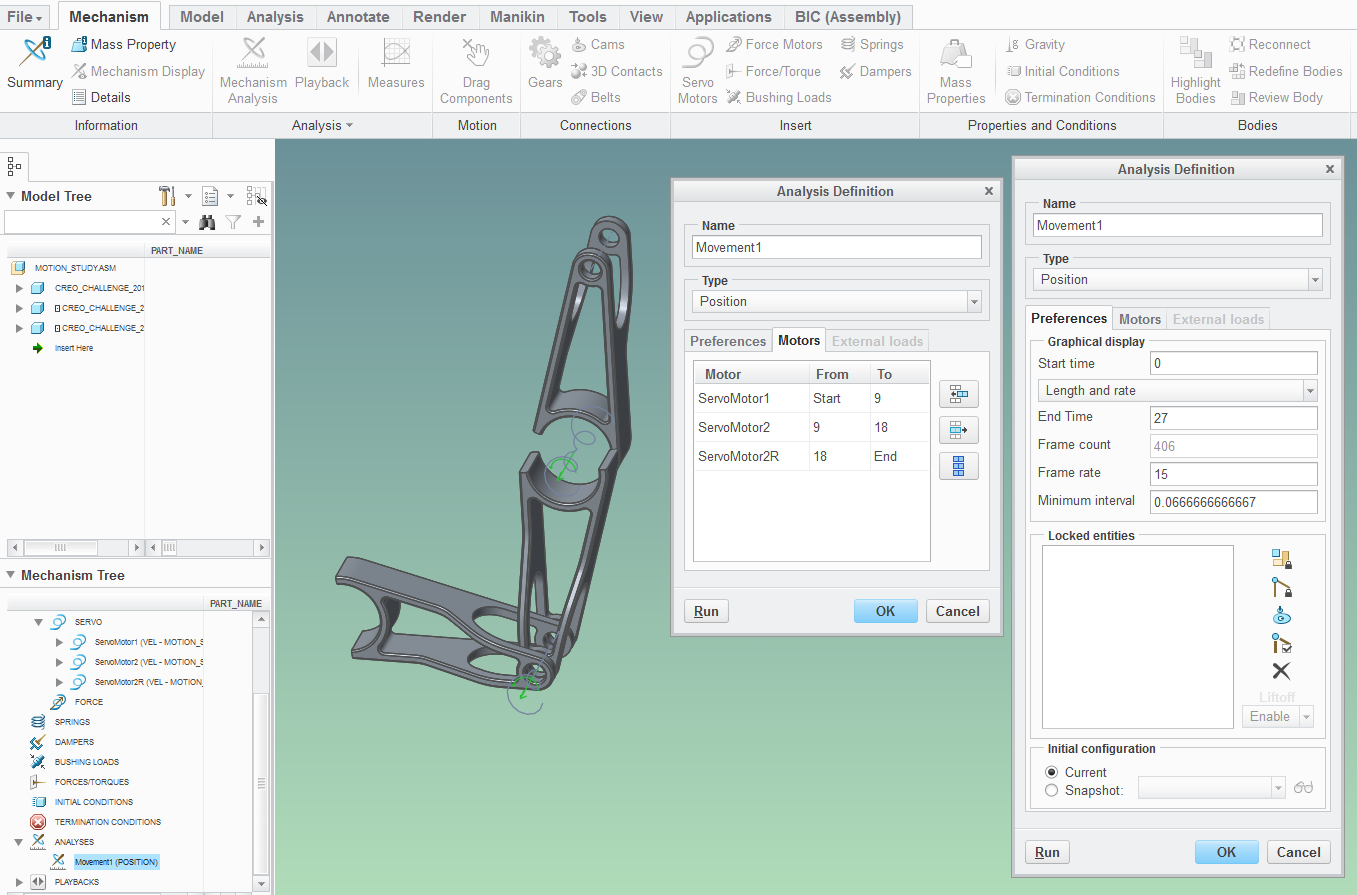This screenshot has width=1357, height=895.
Task: Open the Applications menu
Action: pyautogui.click(x=729, y=16)
